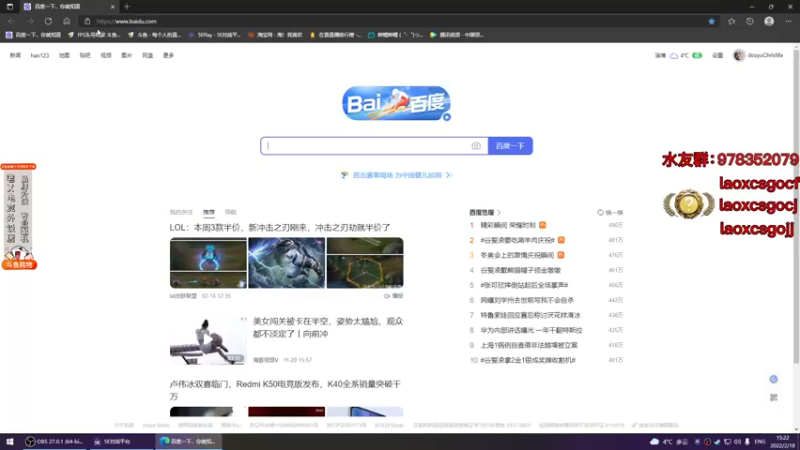Open the 网盘 link
Image resolution: width=800 pixels, height=450 pixels.
[147, 55]
